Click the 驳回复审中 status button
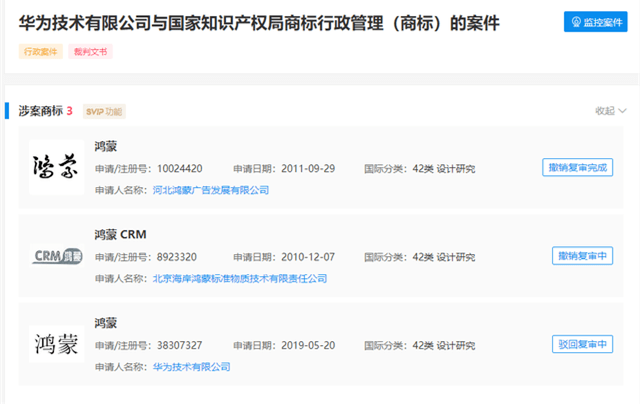This screenshot has height=404, width=640. coord(582,344)
